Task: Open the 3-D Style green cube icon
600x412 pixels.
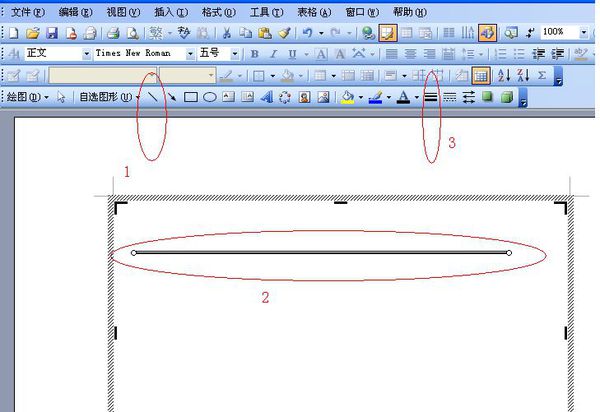Action: coord(507,97)
